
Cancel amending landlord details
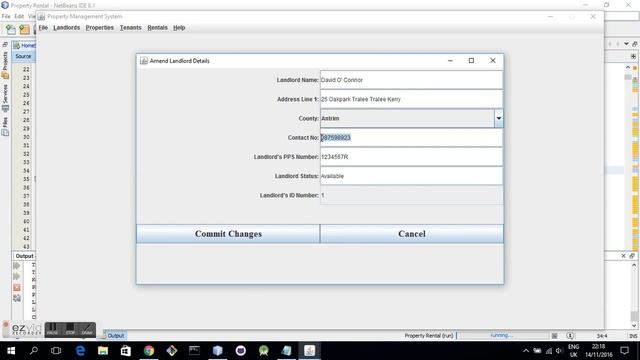pos(412,234)
